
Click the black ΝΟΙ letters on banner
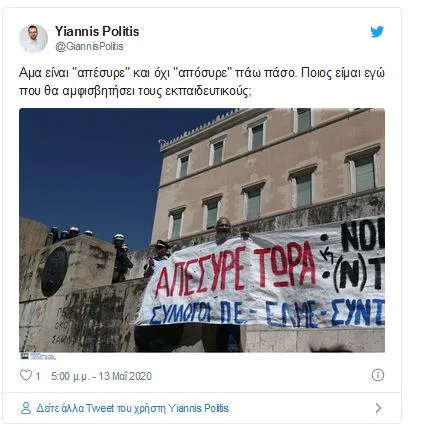363,236
